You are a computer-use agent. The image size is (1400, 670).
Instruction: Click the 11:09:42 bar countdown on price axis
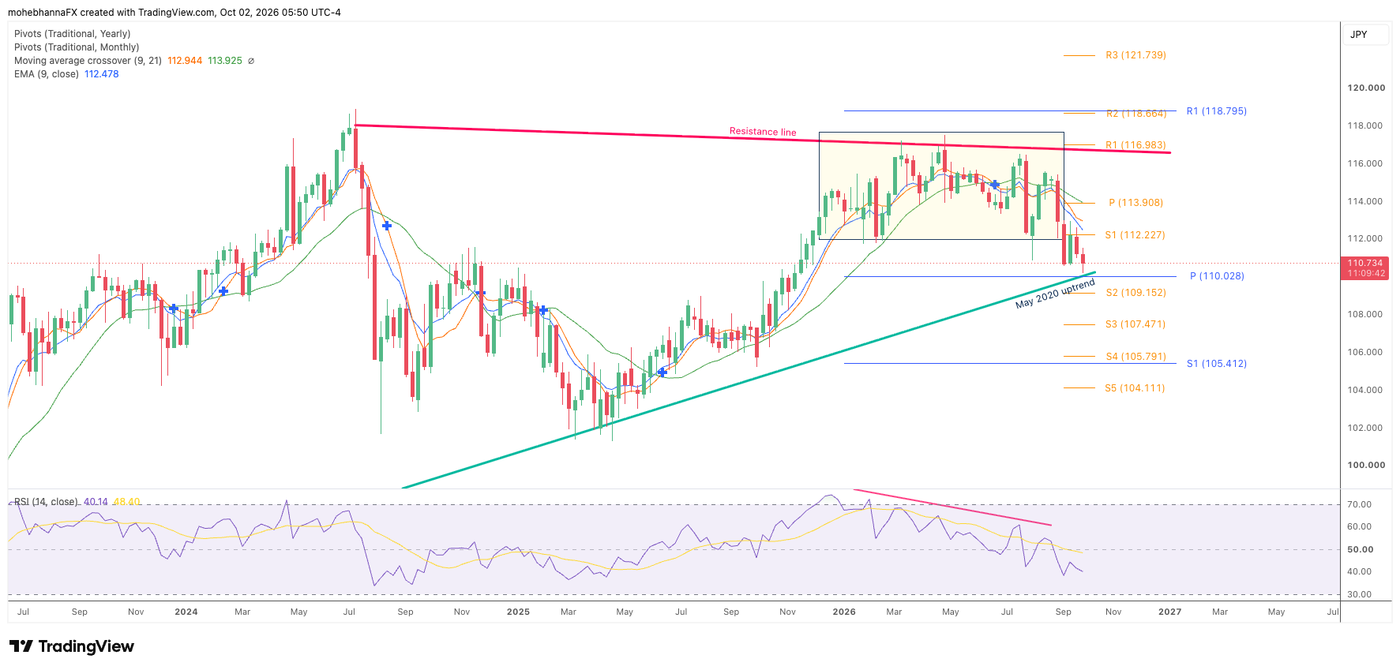point(1367,272)
